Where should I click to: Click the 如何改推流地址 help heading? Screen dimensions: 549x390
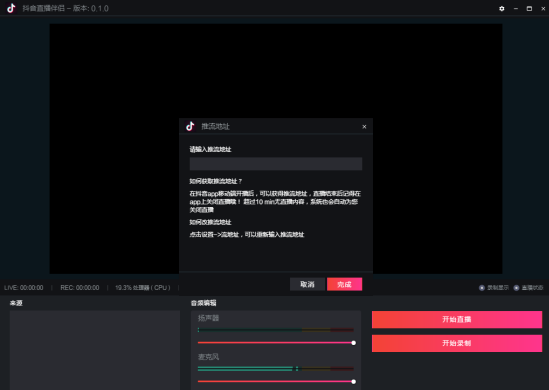[210, 222]
